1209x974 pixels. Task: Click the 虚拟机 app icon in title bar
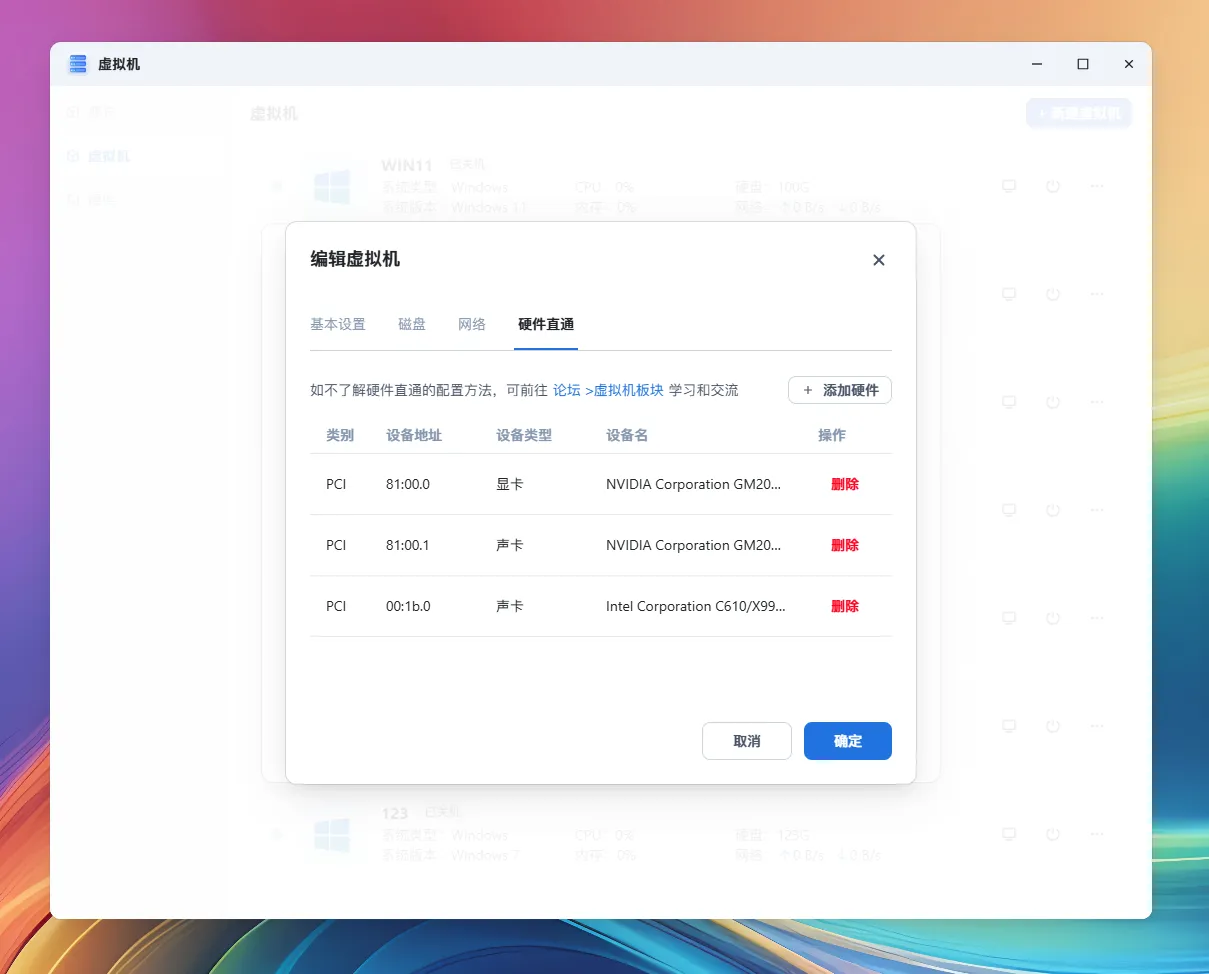pyautogui.click(x=78, y=64)
